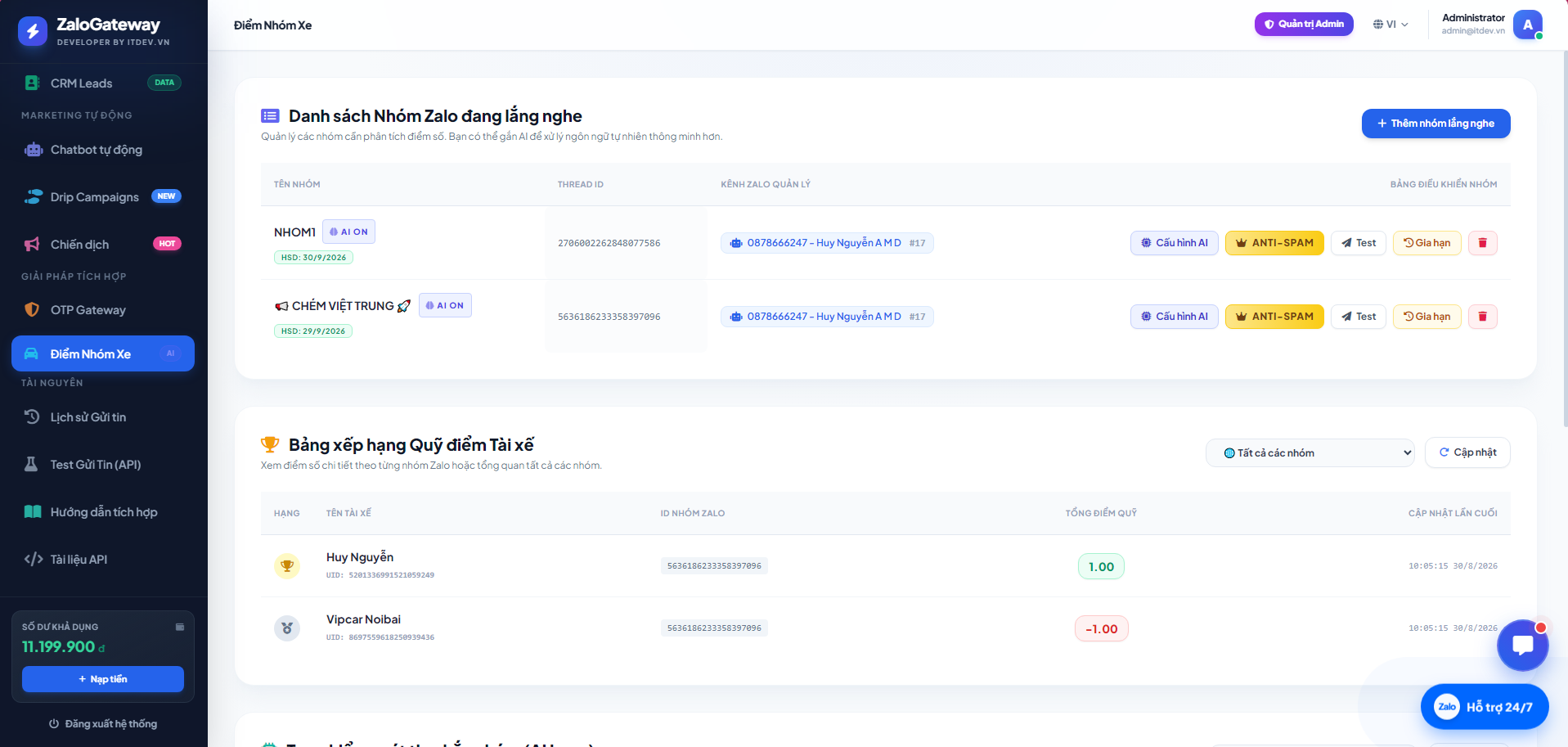Click Zalo channel tag in CHÉM VIỆT TRUNG row
This screenshot has width=1568, height=747.
click(x=827, y=317)
